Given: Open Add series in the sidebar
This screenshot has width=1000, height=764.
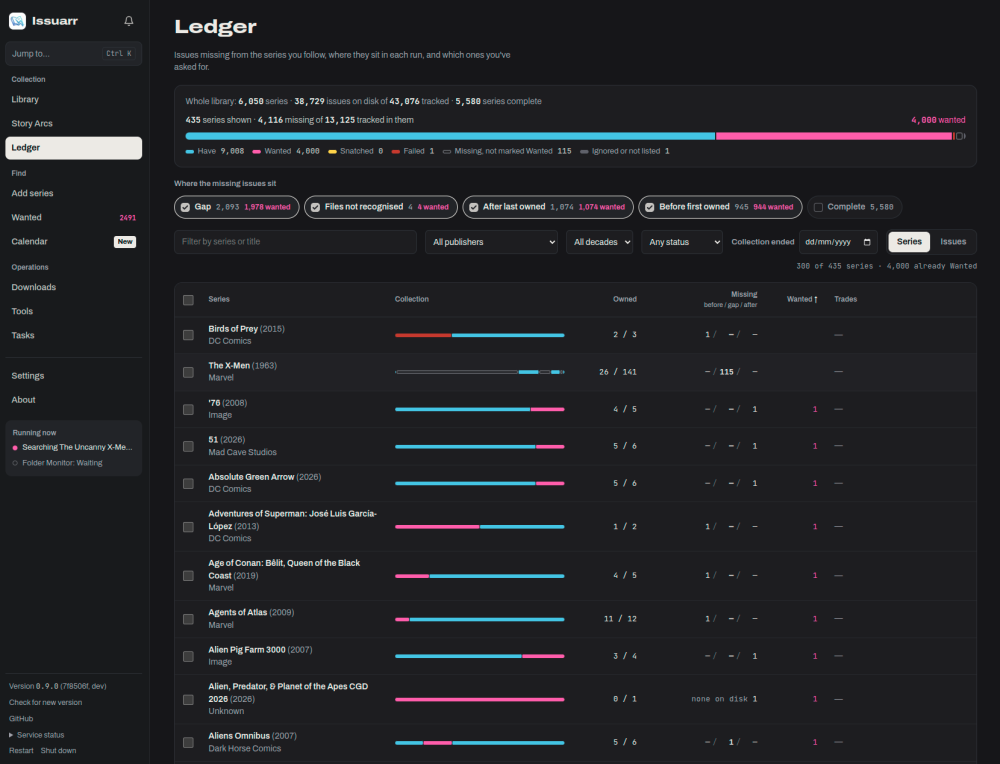Looking at the screenshot, I should coord(73,193).
